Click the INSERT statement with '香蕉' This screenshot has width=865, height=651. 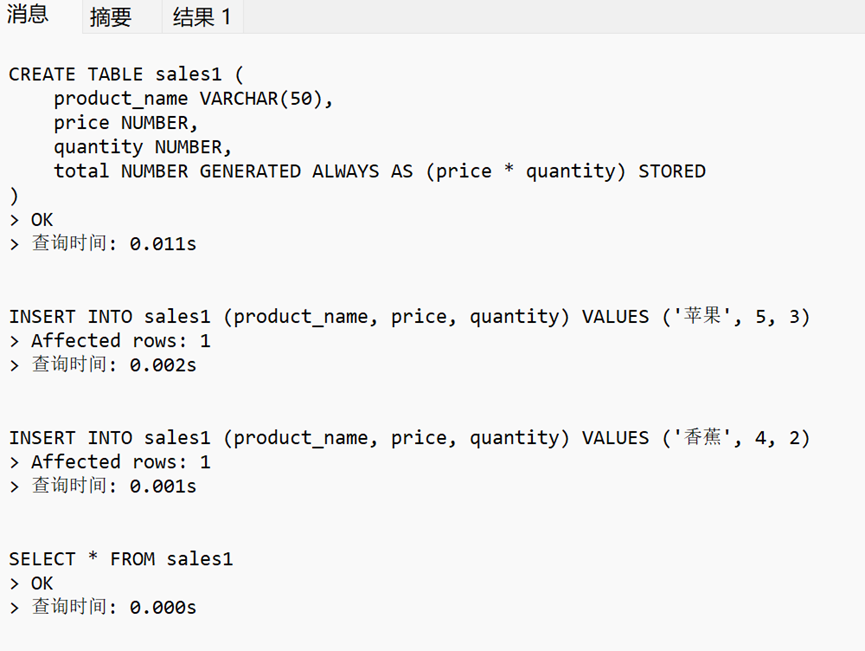409,438
